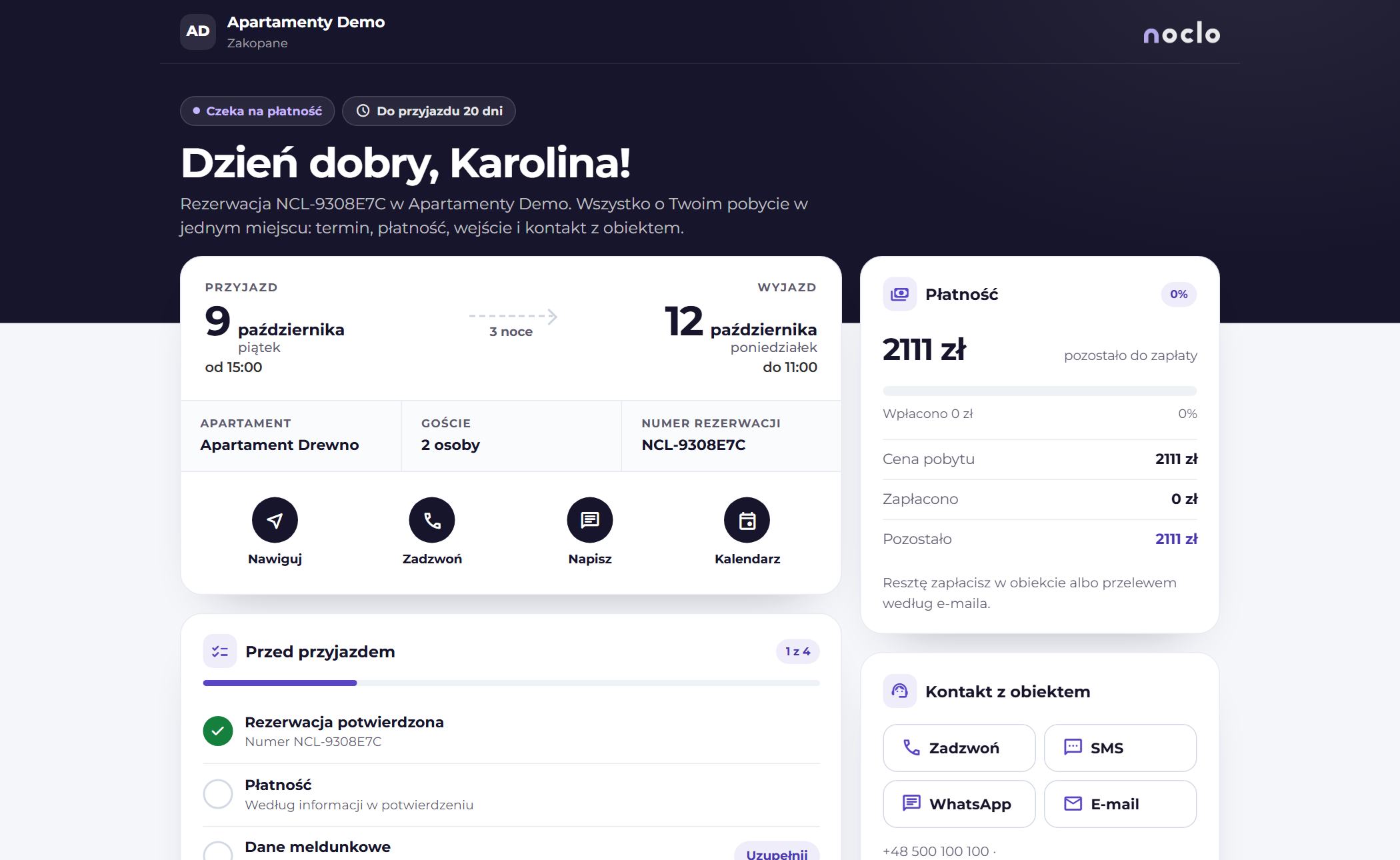The width and height of the screenshot is (1400, 860).
Task: Click the Nawiguj navigation arrow icon
Action: pyautogui.click(x=275, y=520)
